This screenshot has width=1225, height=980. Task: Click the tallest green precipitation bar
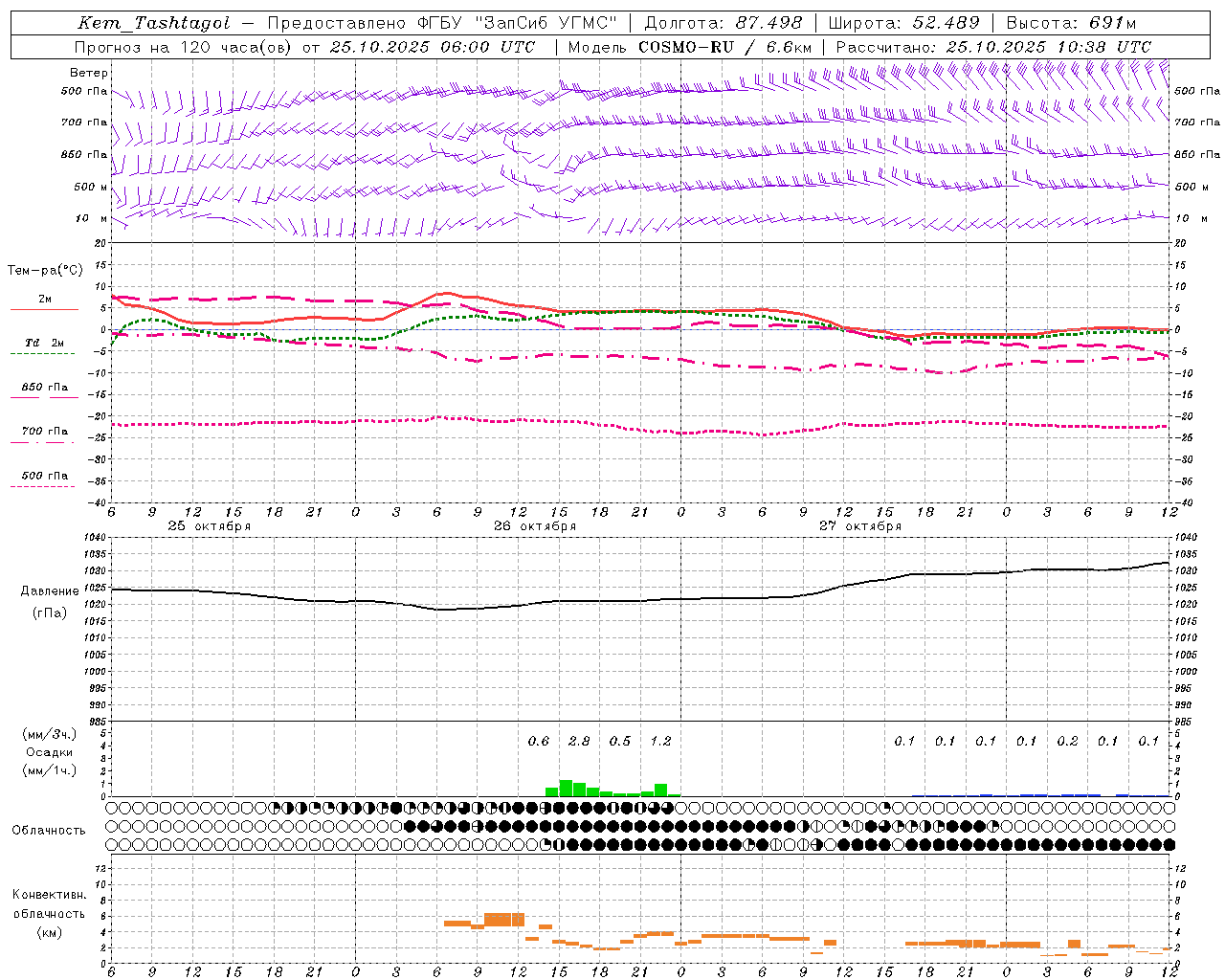pyautogui.click(x=566, y=788)
